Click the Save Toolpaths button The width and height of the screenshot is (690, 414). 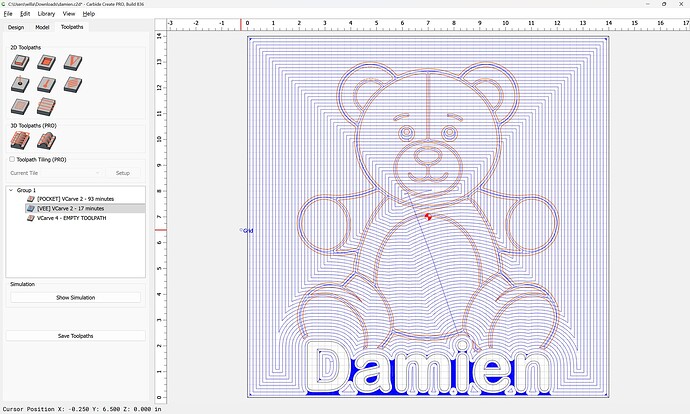coord(76,336)
